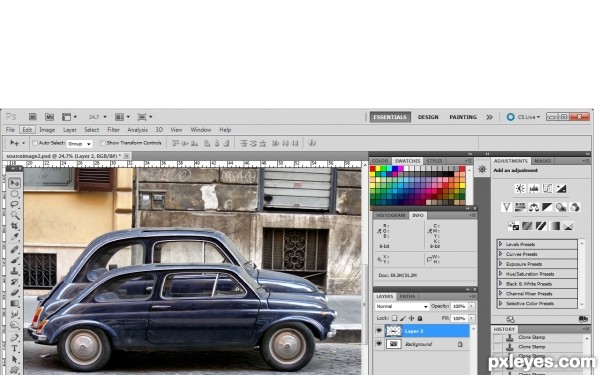Switch to the Masks tab
This screenshot has height=375, width=600.
pyautogui.click(x=543, y=161)
